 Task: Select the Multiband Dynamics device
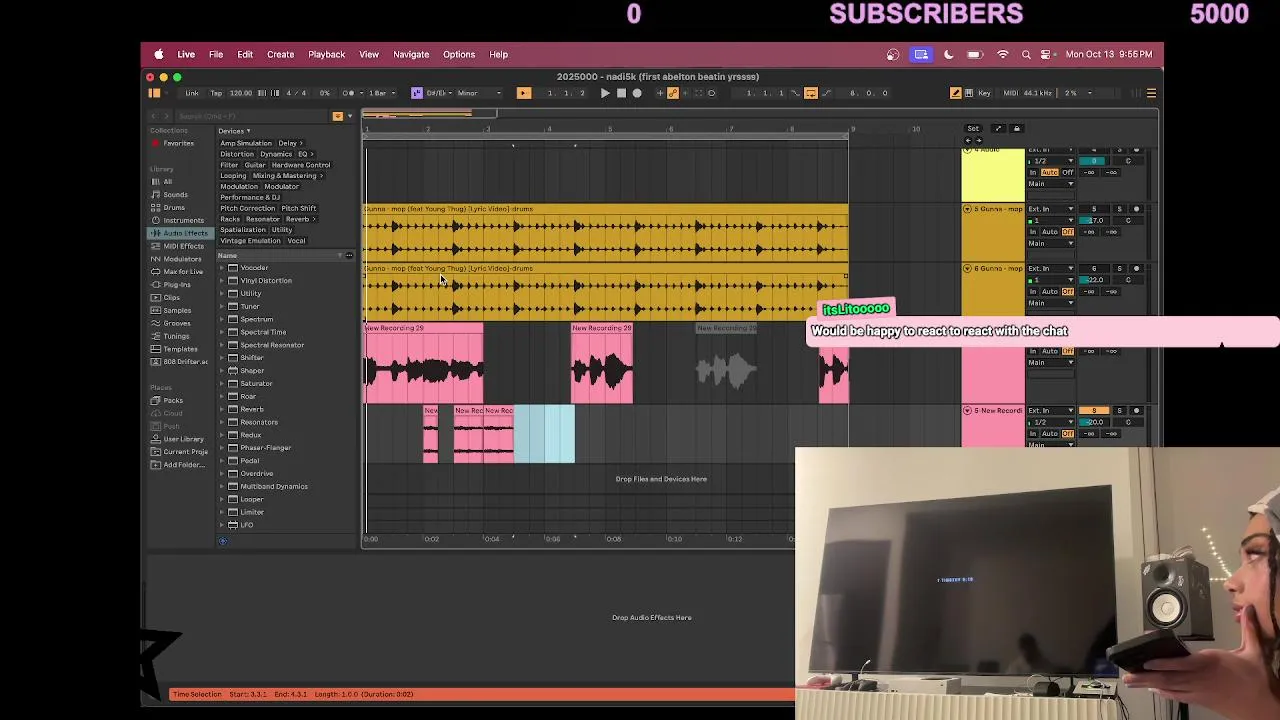pyautogui.click(x=273, y=486)
